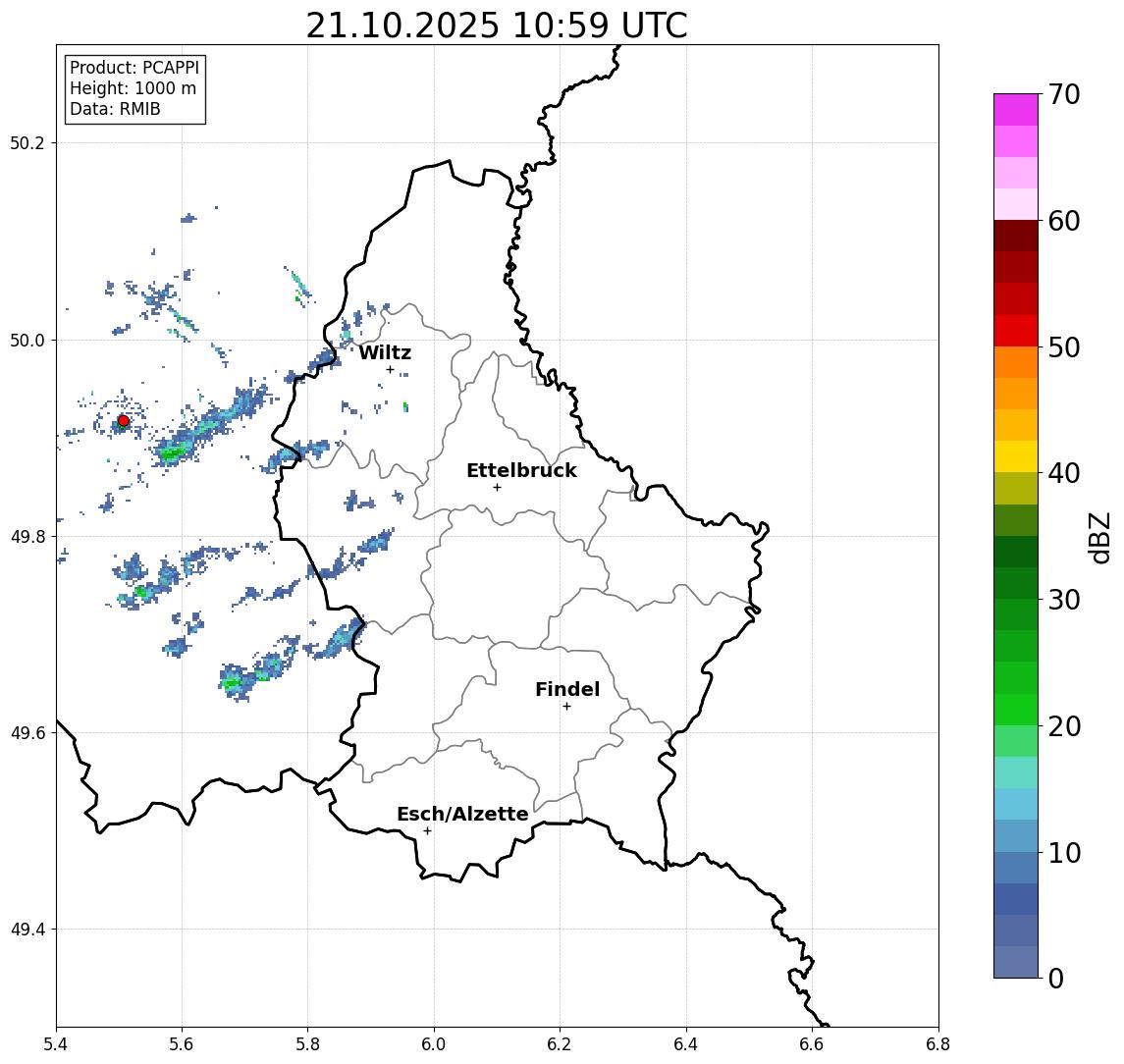Click the latitude axis label 49.6
The height and width of the screenshot is (1064, 1124).
pos(27,733)
